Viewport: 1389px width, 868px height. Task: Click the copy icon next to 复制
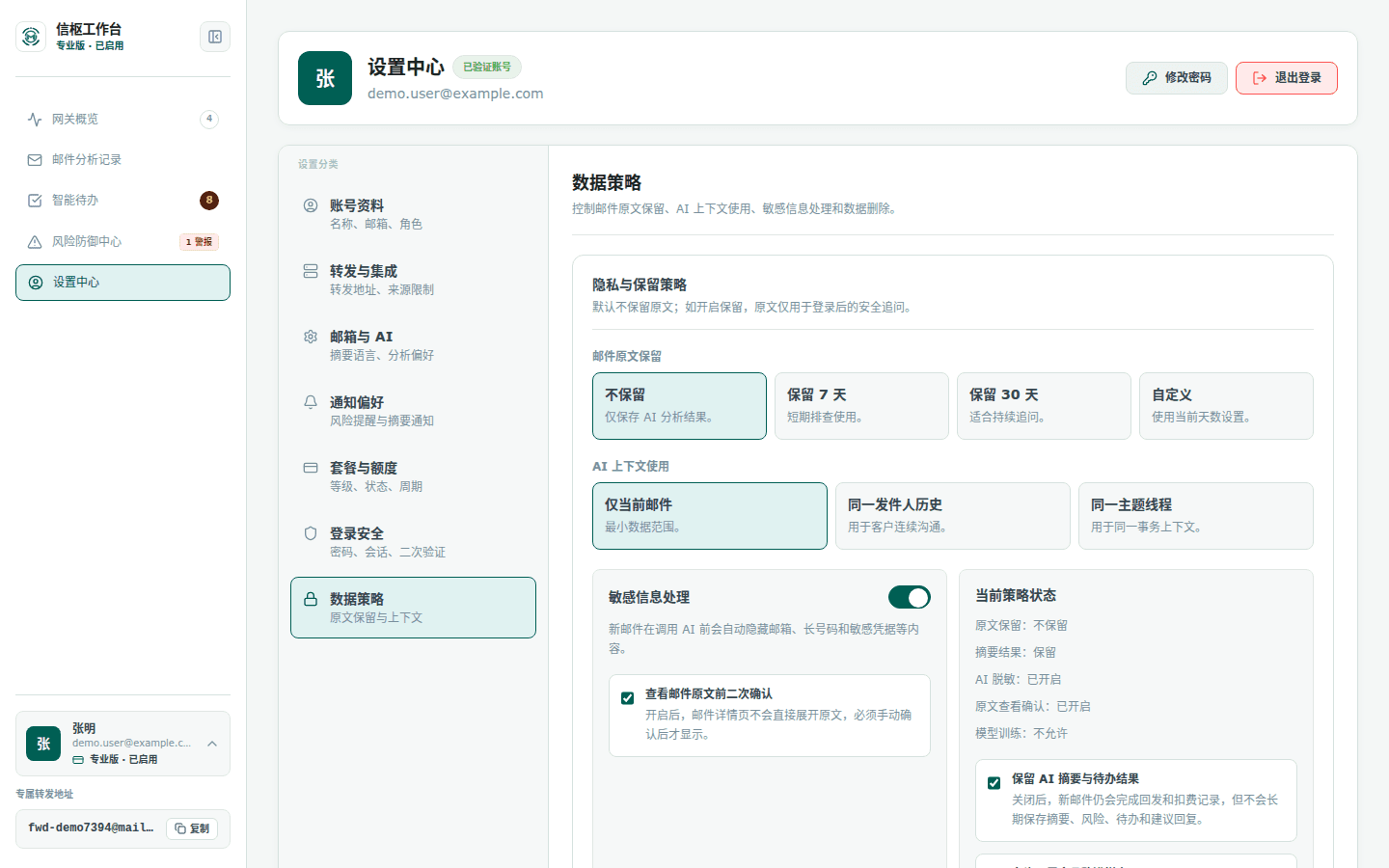coord(180,828)
